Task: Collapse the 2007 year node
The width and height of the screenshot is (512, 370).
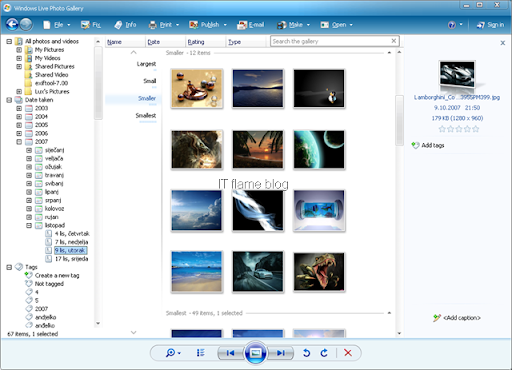Action: point(19,142)
